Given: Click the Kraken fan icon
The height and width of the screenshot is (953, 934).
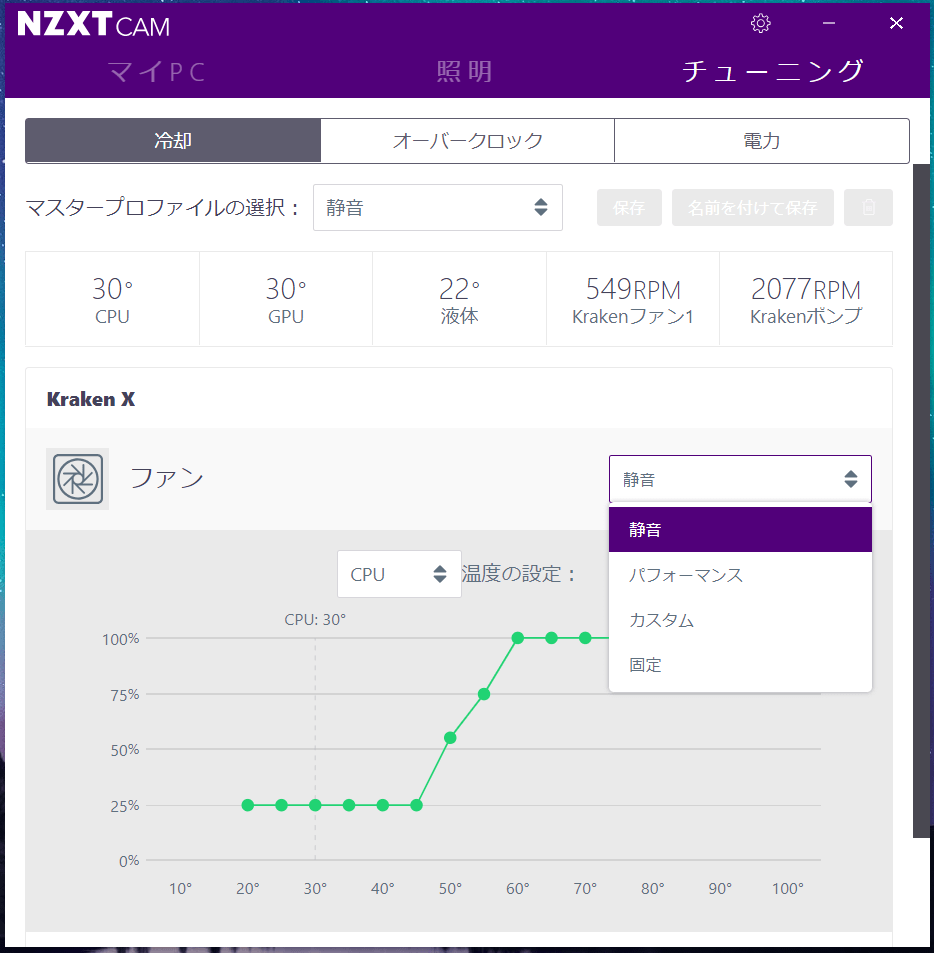Looking at the screenshot, I should [x=78, y=479].
